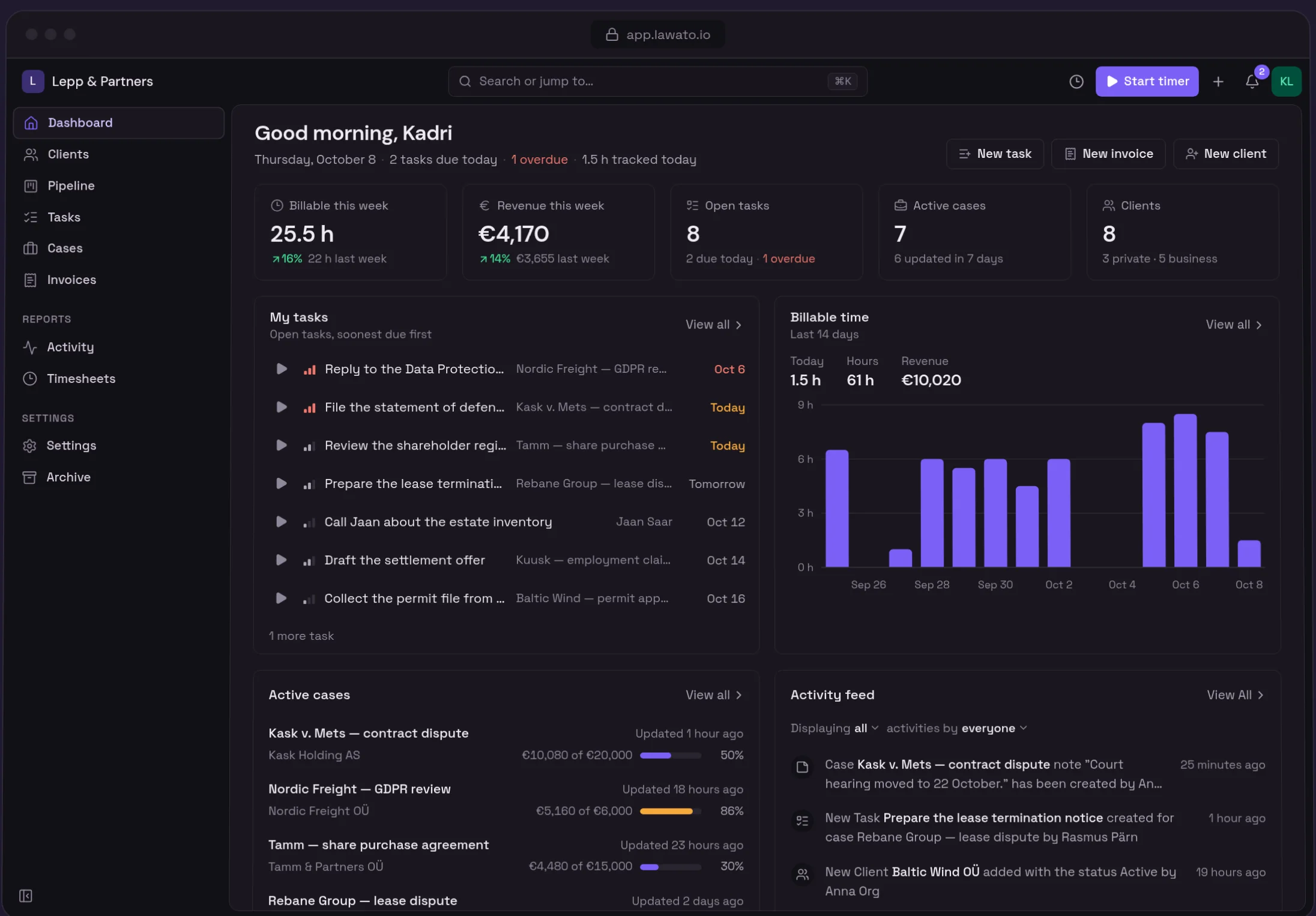
Task: Click the euro icon in Revenue this week card
Action: [x=484, y=205]
